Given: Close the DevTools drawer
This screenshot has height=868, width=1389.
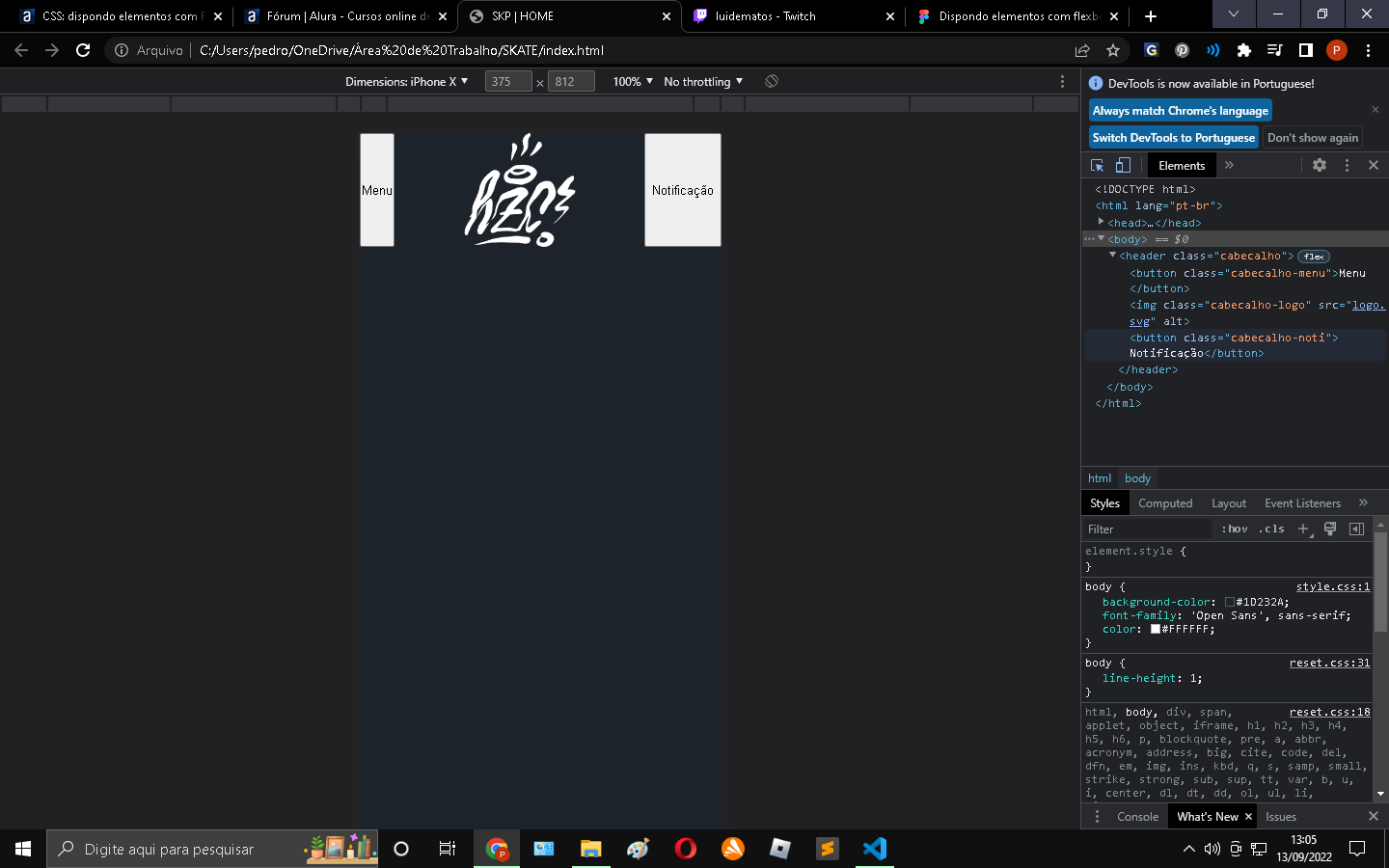Looking at the screenshot, I should click(x=1374, y=816).
